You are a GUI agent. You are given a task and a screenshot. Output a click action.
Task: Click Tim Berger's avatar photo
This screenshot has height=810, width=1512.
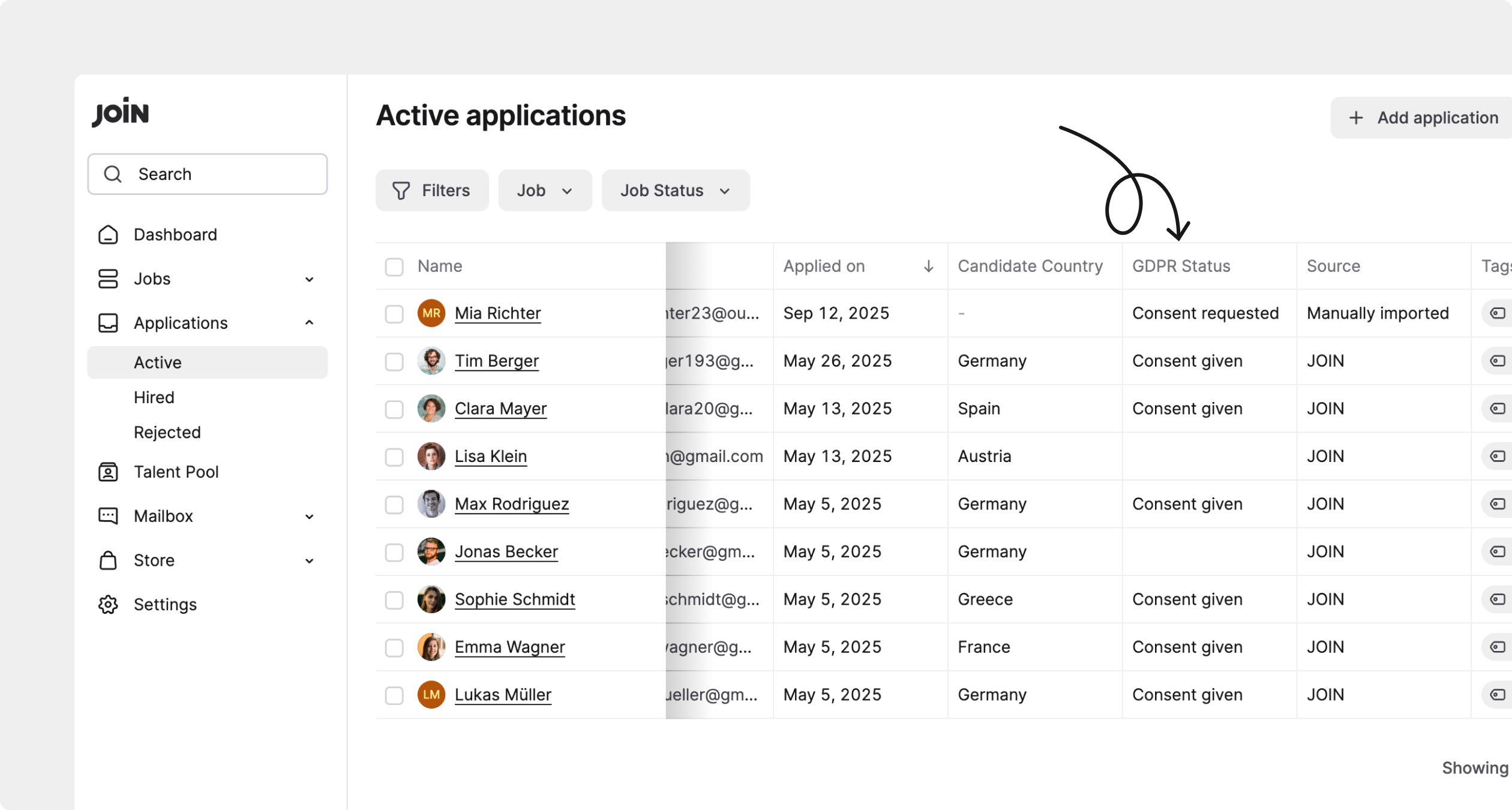(431, 361)
